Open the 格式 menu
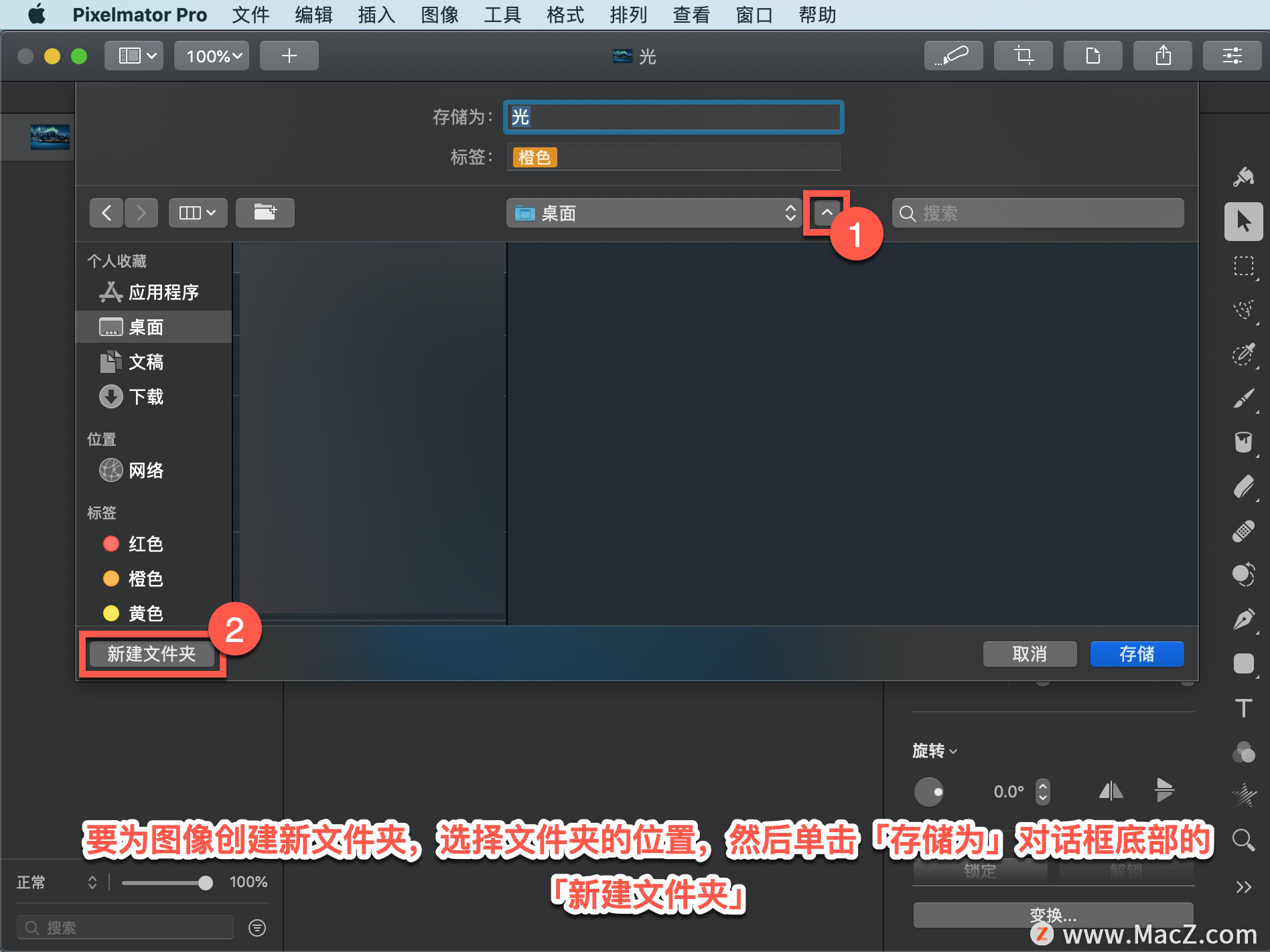Viewport: 1270px width, 952px height. click(565, 15)
